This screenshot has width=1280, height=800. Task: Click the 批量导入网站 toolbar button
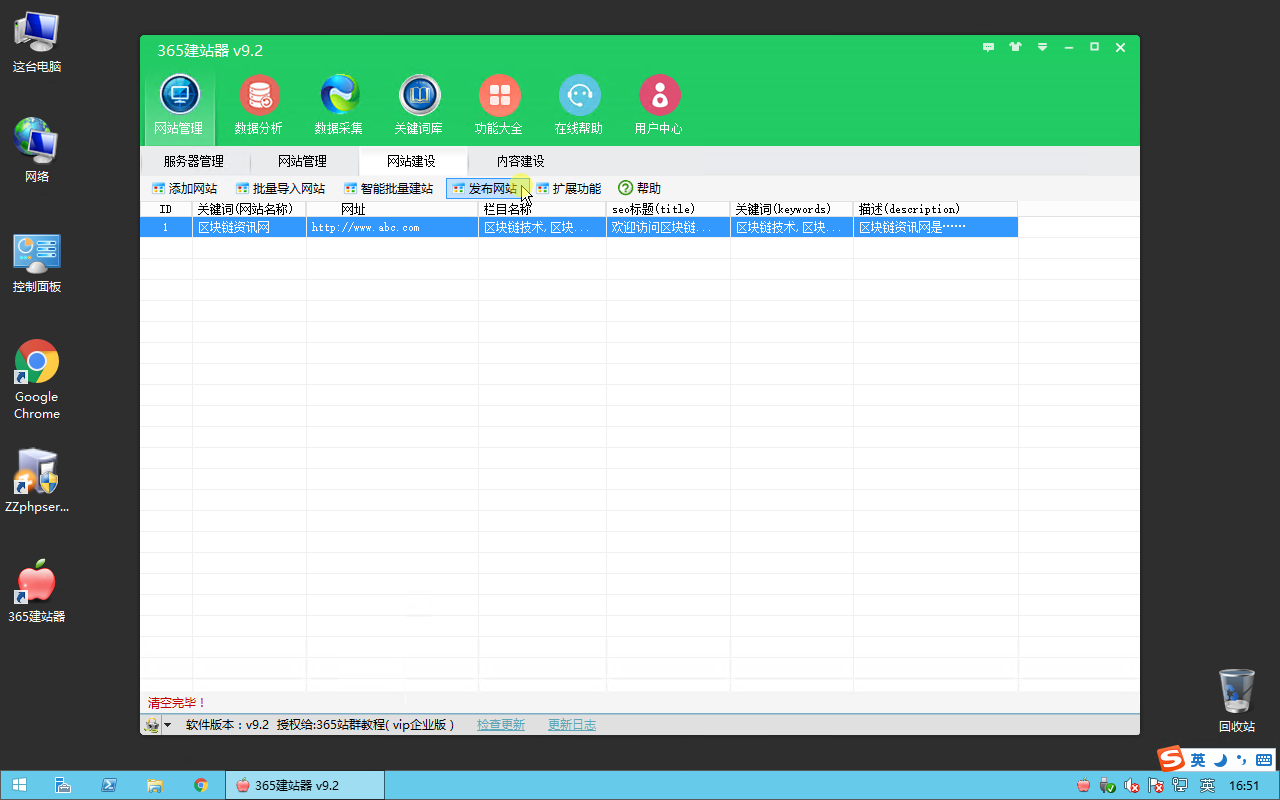point(280,188)
